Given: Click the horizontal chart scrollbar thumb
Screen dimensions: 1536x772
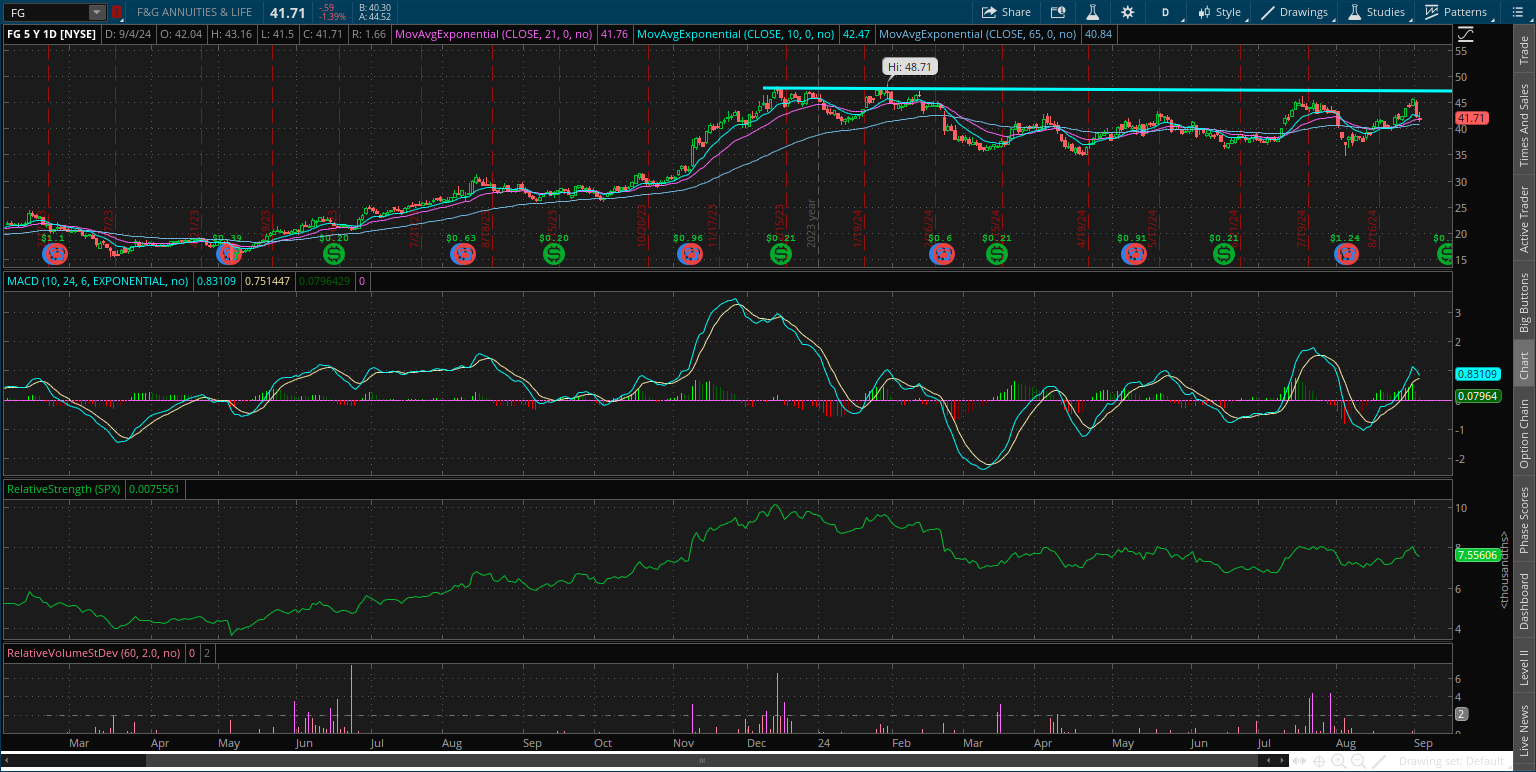Looking at the screenshot, I should (x=703, y=761).
